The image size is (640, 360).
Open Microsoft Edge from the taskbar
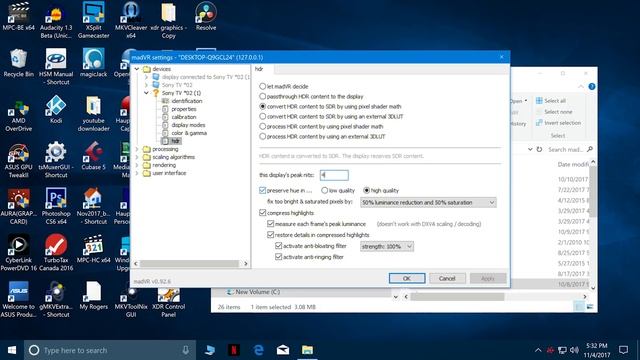tap(258, 350)
